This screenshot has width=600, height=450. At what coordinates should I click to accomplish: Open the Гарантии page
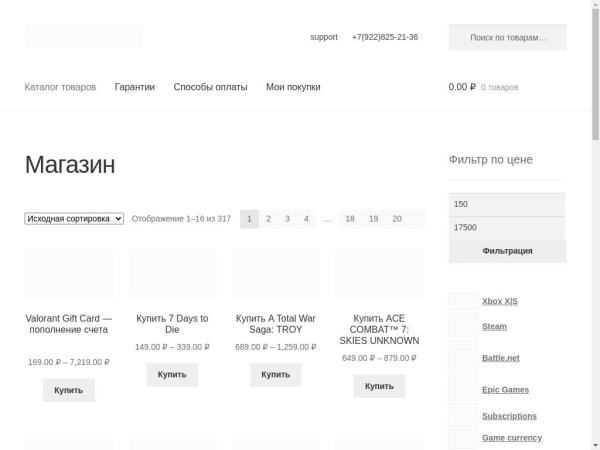(x=135, y=87)
